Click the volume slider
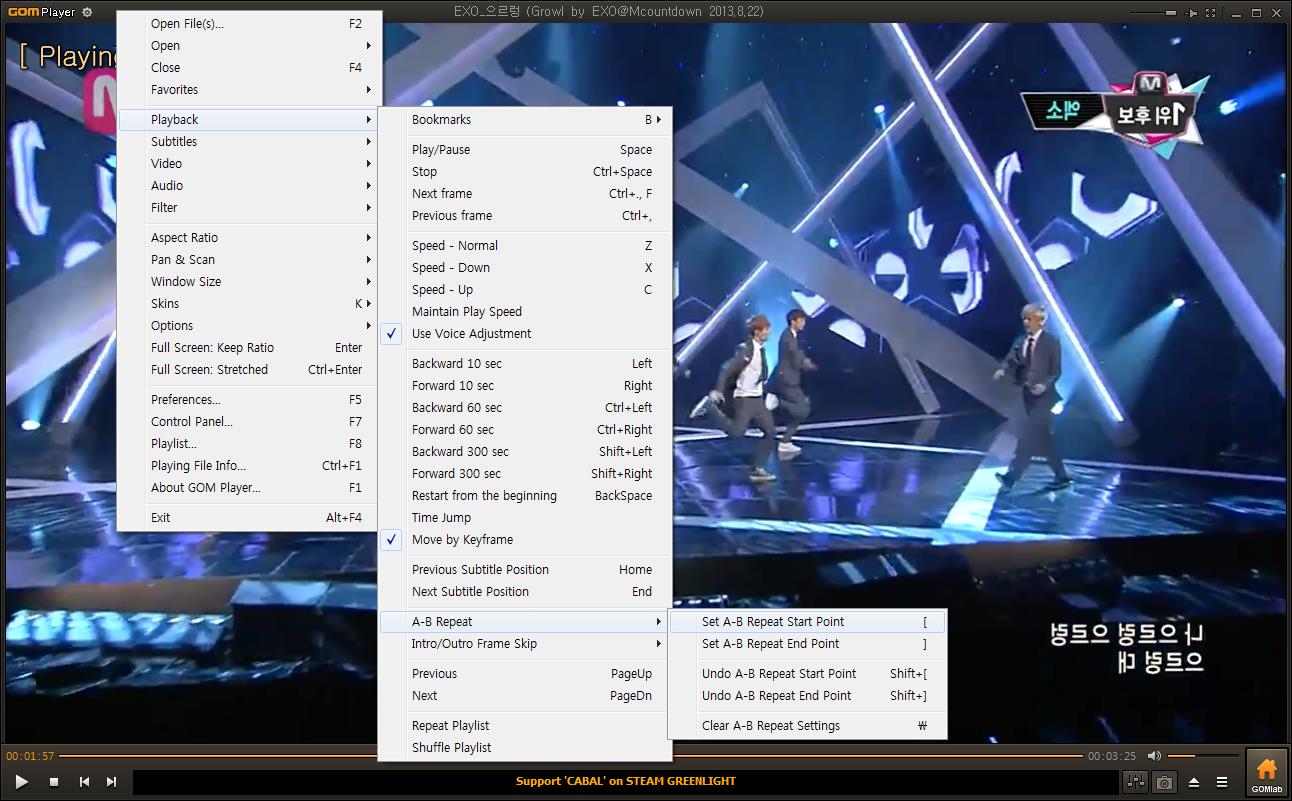 pyautogui.click(x=1202, y=756)
